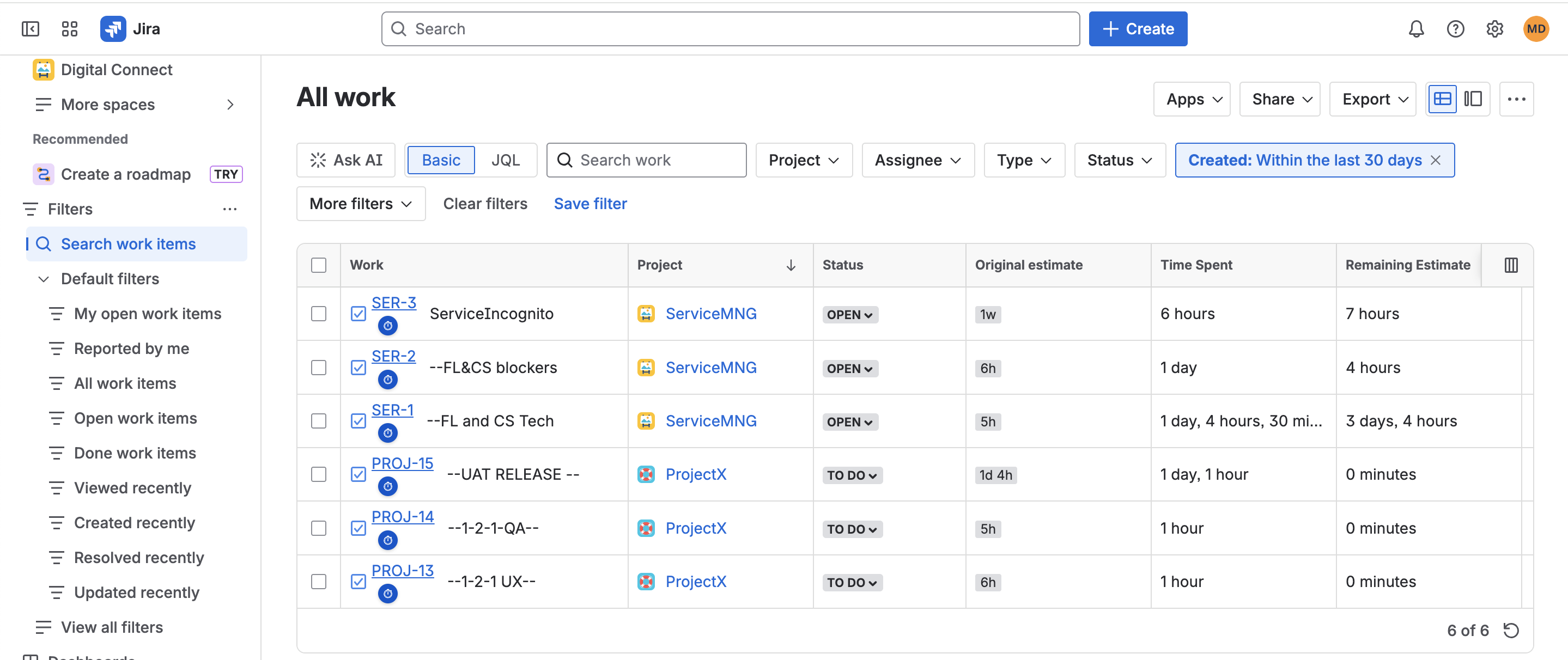1568x660 pixels.
Task: Open the PROJ-13 issue link
Action: click(x=402, y=571)
